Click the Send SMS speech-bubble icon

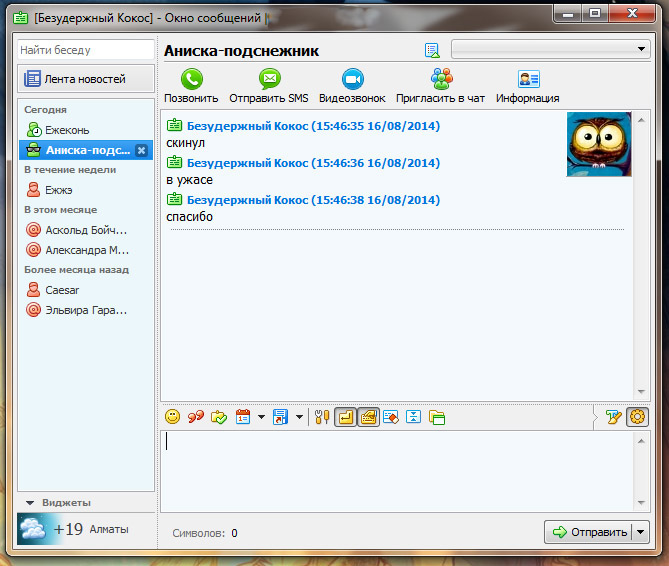pyautogui.click(x=270, y=79)
